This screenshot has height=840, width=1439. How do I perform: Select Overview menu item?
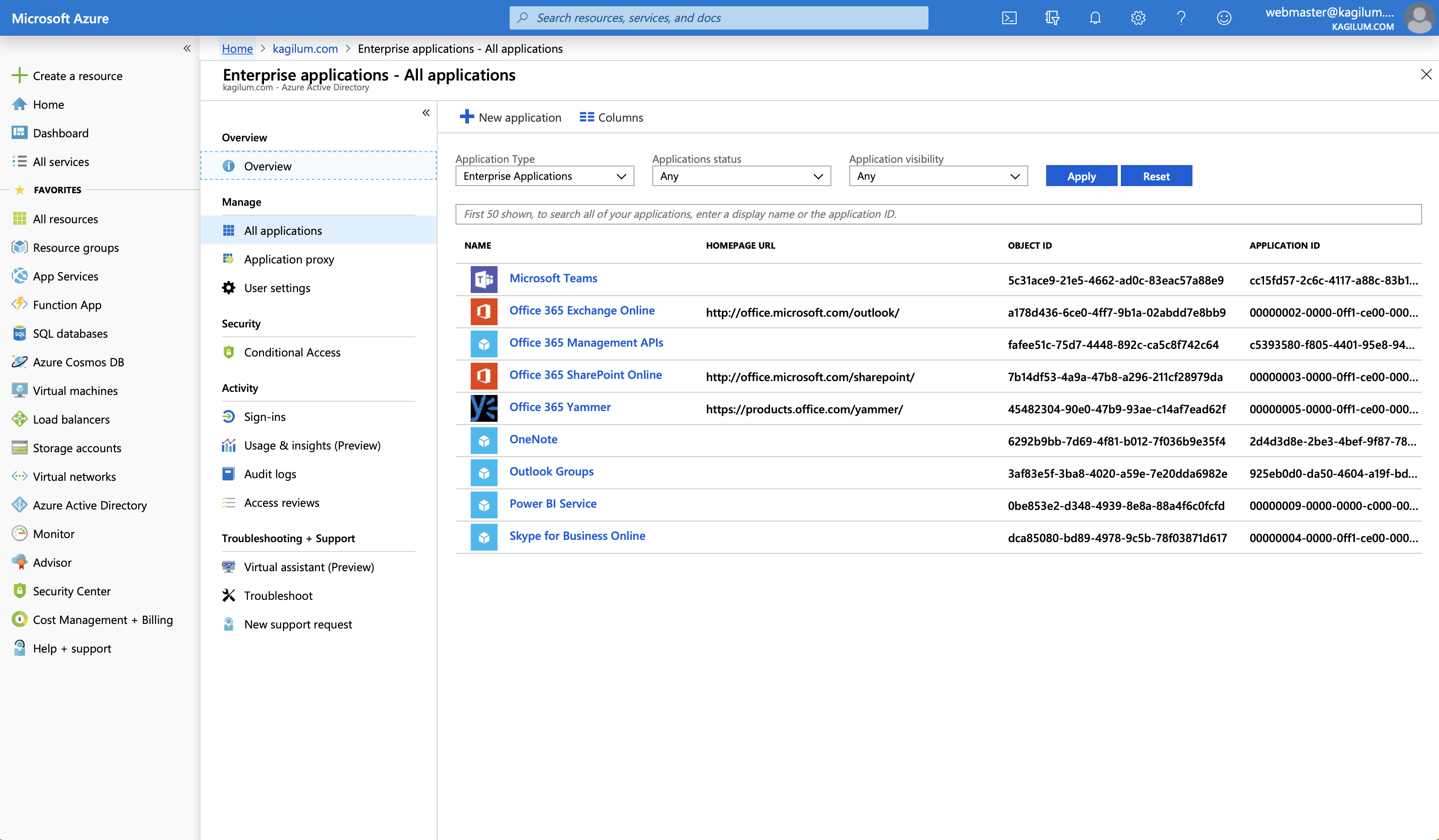click(318, 166)
